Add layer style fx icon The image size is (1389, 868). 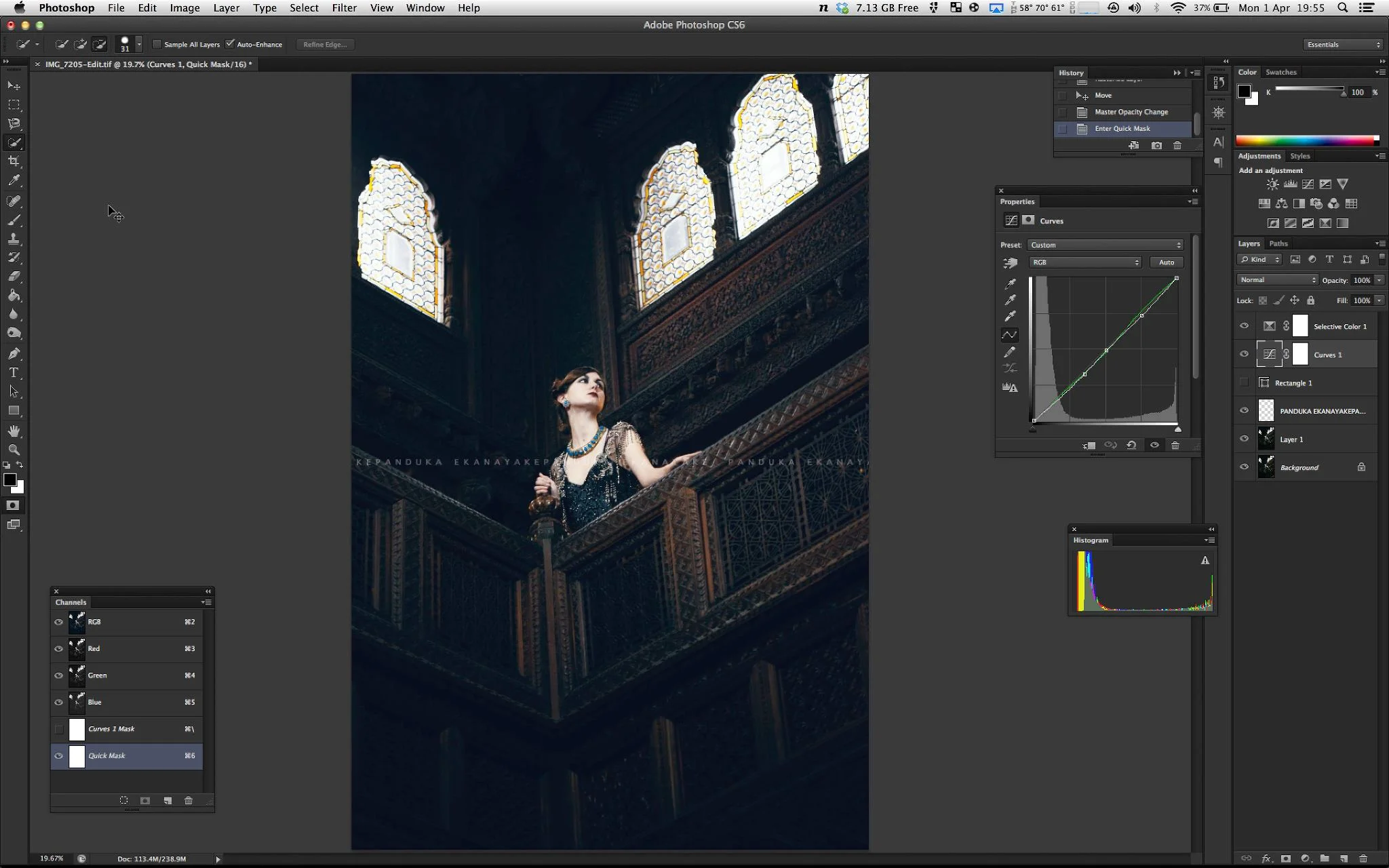pyautogui.click(x=1266, y=859)
